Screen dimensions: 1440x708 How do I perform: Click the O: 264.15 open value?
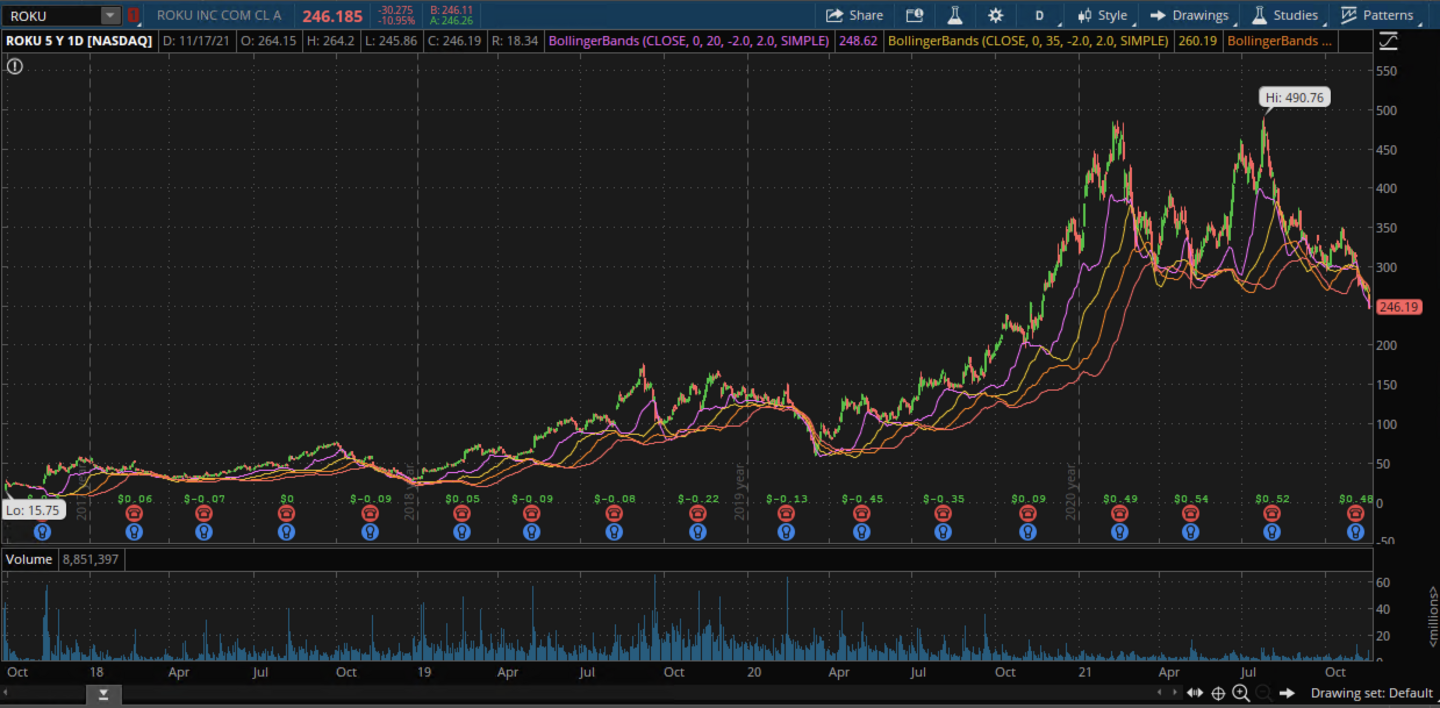coord(271,41)
